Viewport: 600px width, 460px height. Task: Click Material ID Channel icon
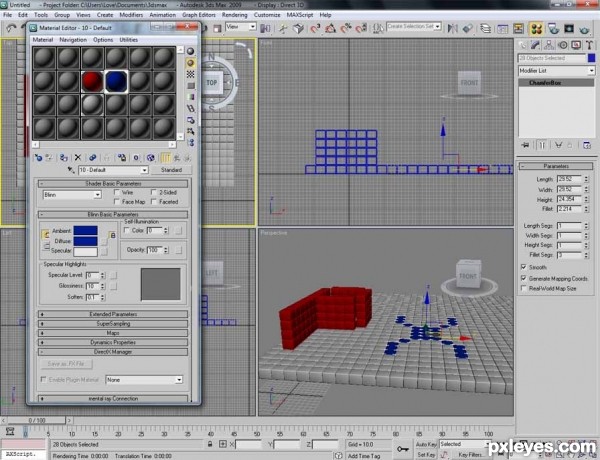[x=136, y=158]
